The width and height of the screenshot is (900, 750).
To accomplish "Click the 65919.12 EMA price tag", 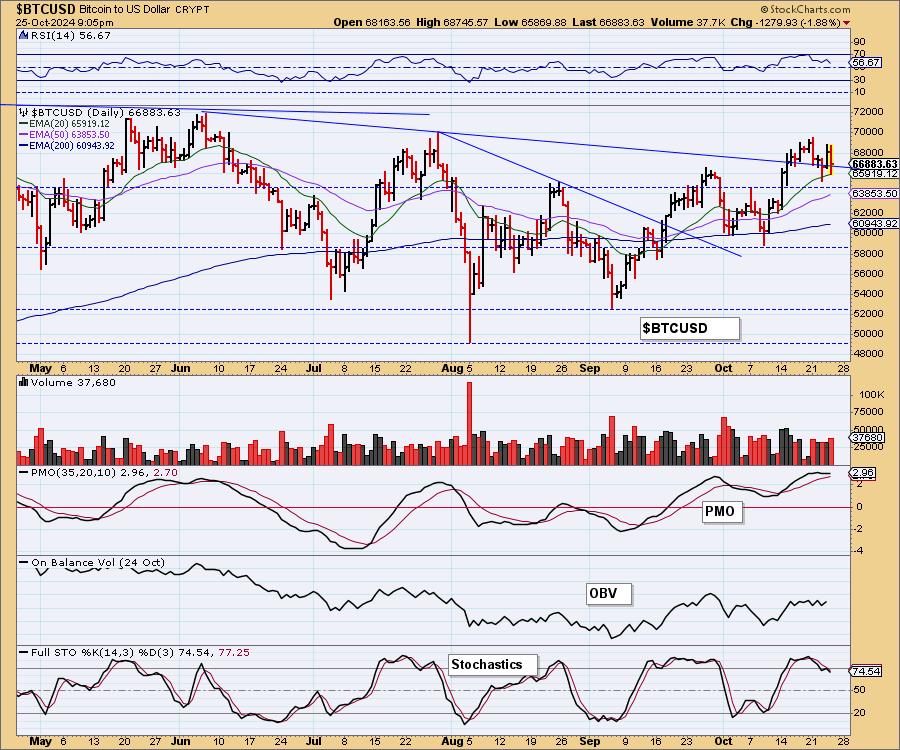I will pos(874,173).
